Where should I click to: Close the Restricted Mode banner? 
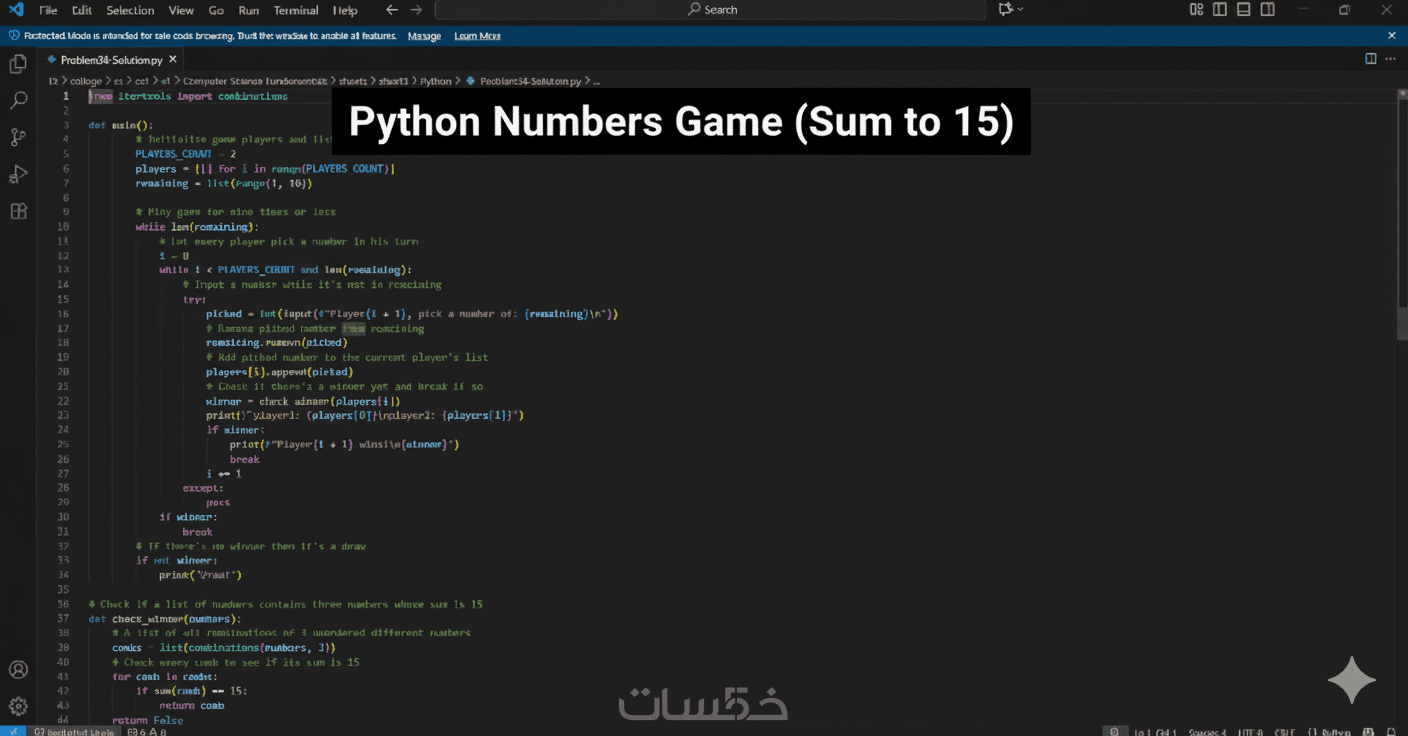(1391, 36)
